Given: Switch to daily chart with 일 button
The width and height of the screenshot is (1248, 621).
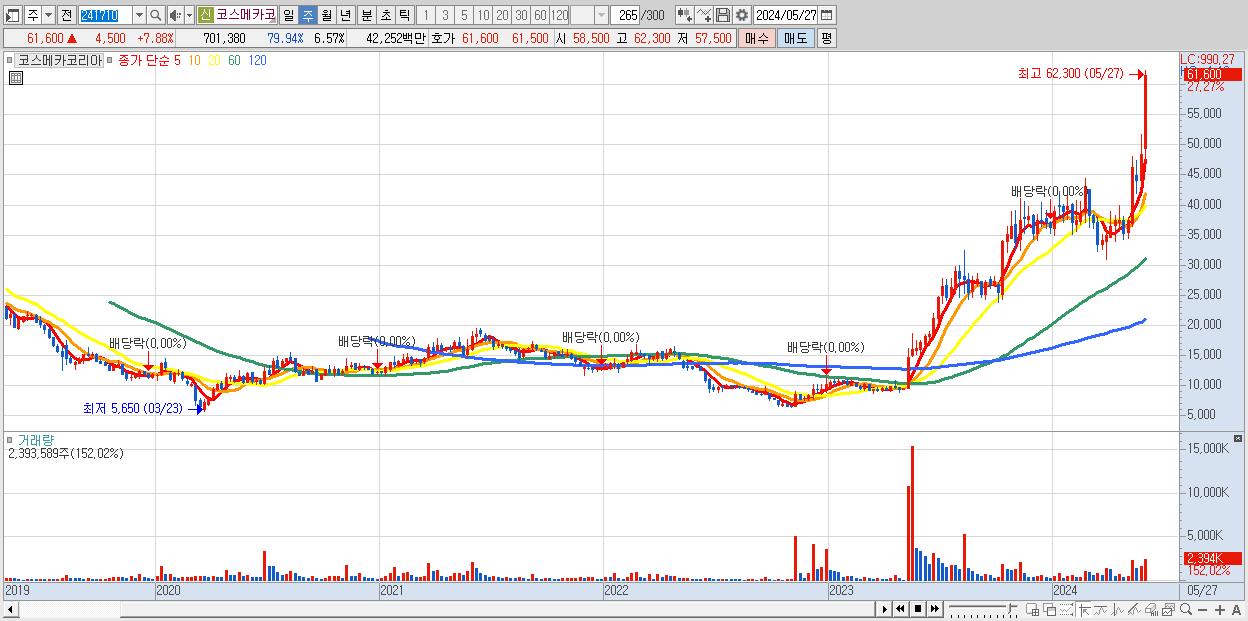Looking at the screenshot, I should coord(288,15).
